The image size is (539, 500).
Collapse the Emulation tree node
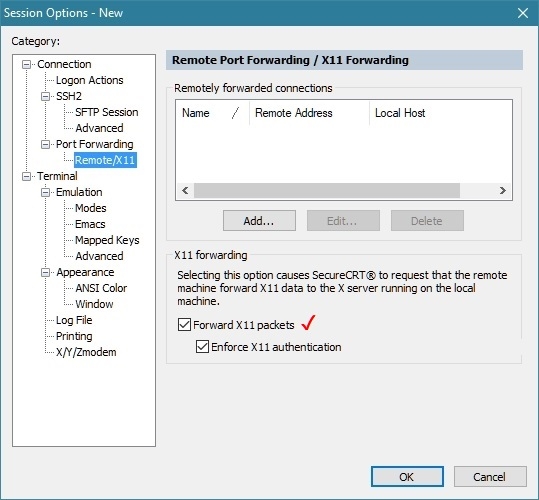click(x=45, y=192)
